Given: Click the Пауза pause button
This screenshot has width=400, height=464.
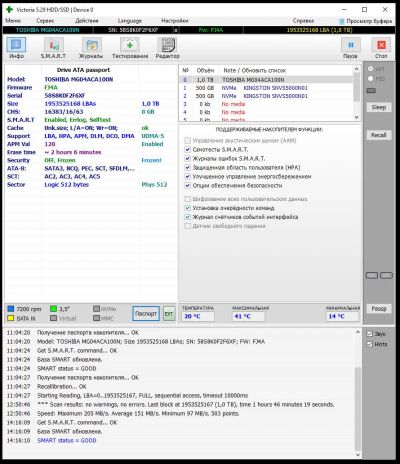Looking at the screenshot, I should click(x=350, y=48).
